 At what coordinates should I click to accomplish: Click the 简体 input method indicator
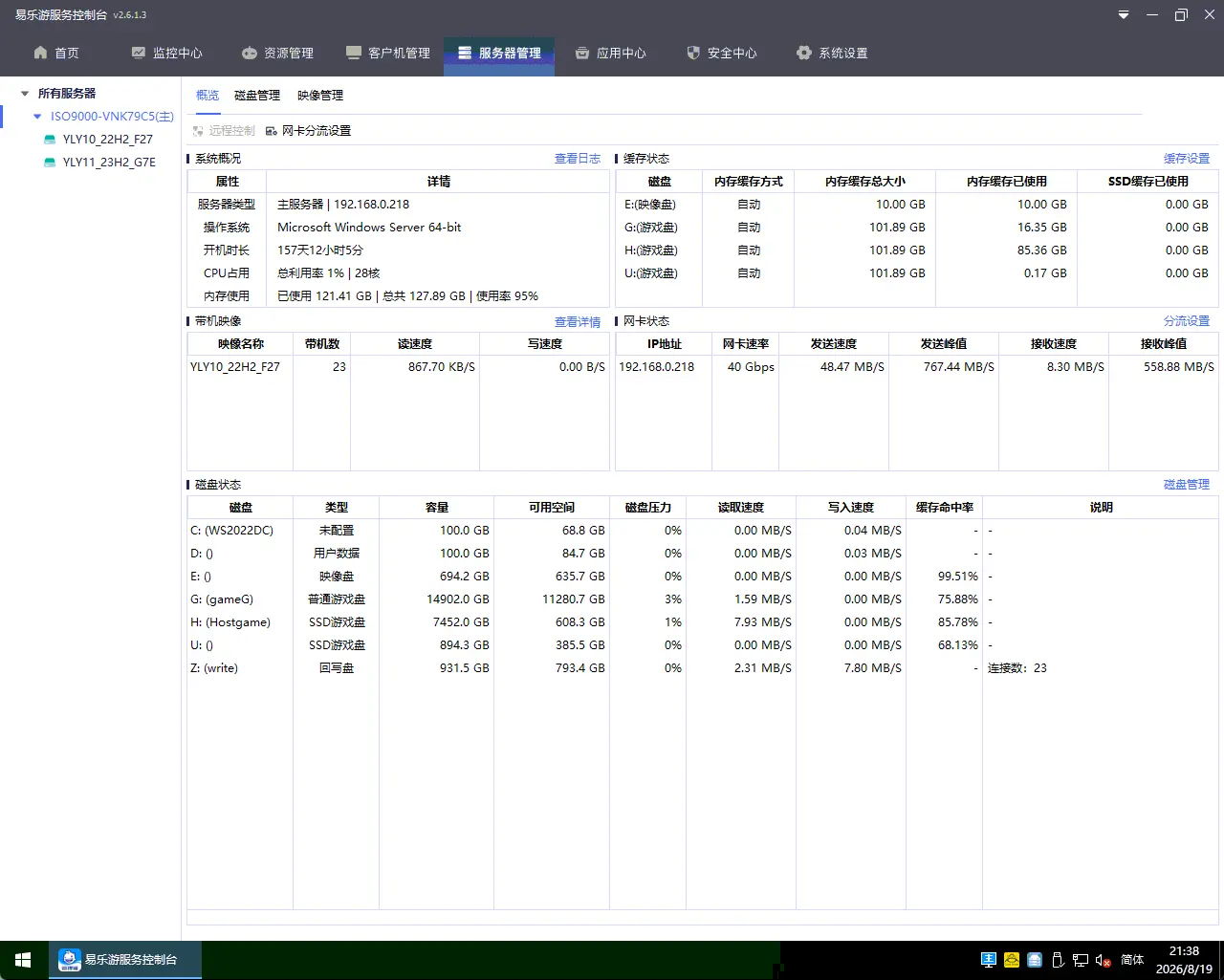tap(1132, 960)
